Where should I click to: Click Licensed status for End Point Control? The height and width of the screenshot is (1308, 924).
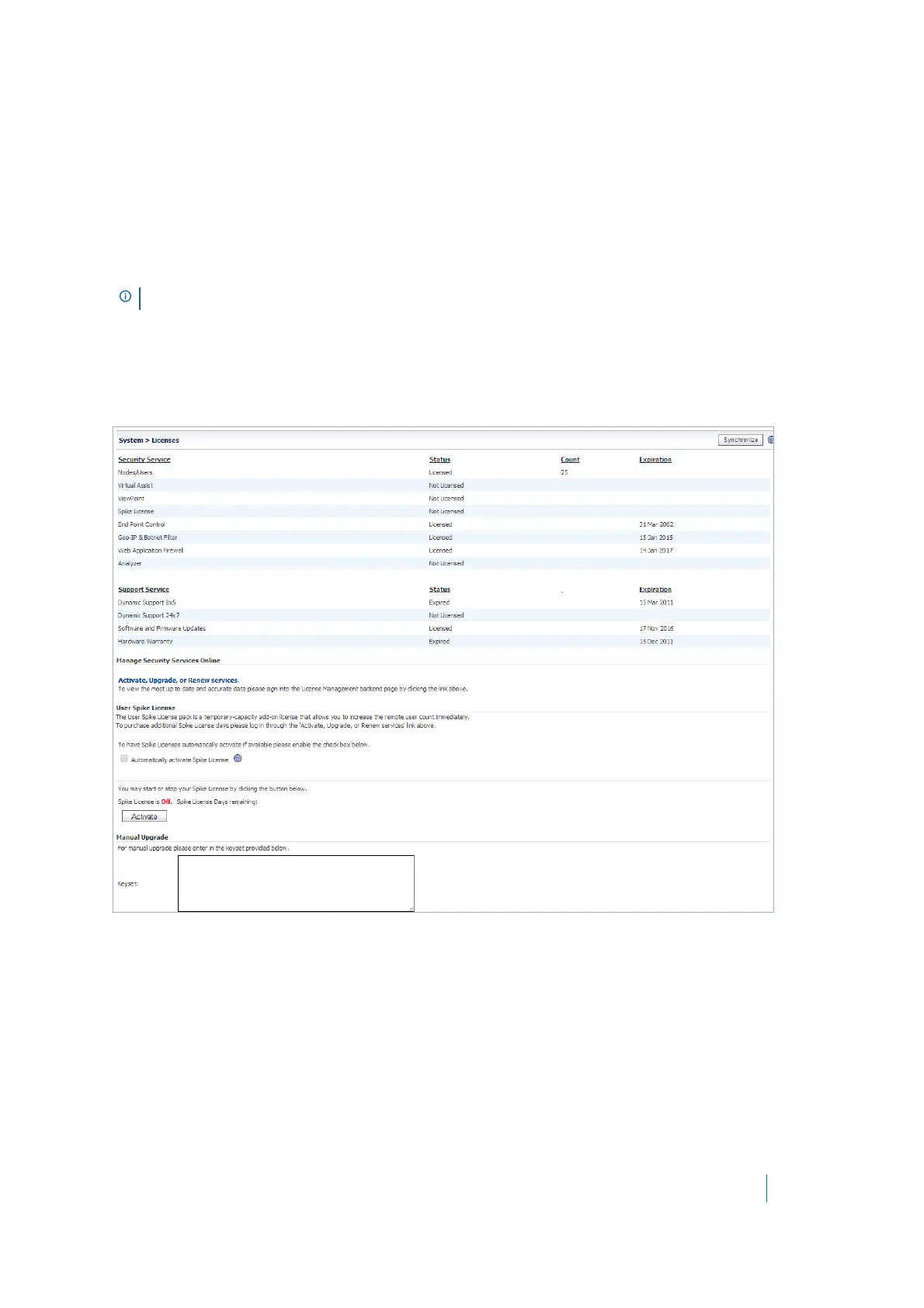[x=440, y=524]
